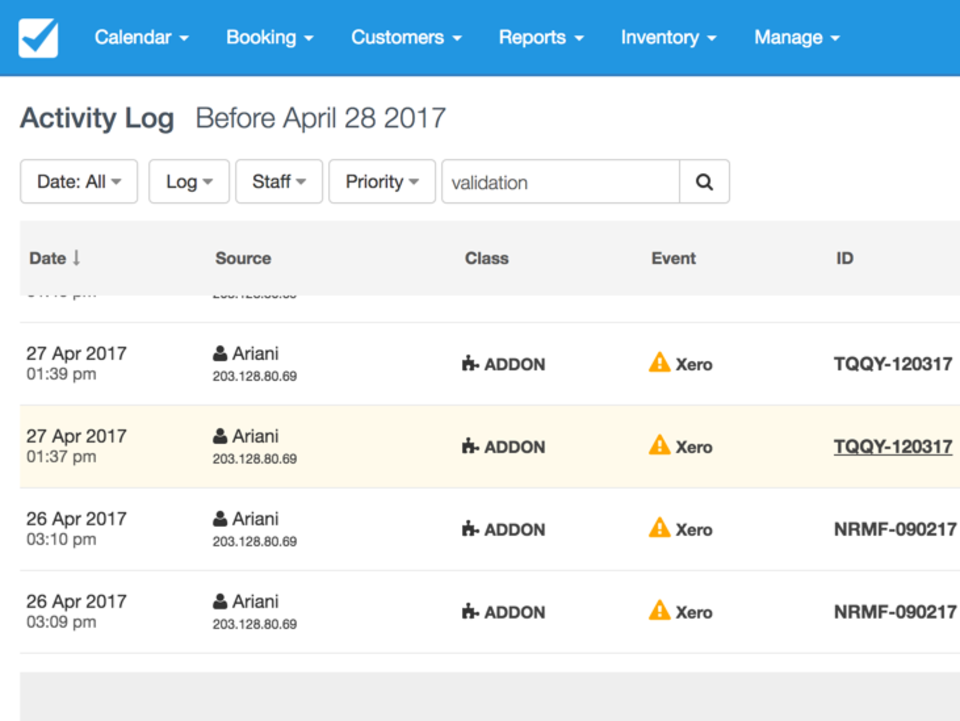Click the warning icon in 03:09 pm row
Image resolution: width=960 pixels, height=721 pixels.
[x=659, y=610]
